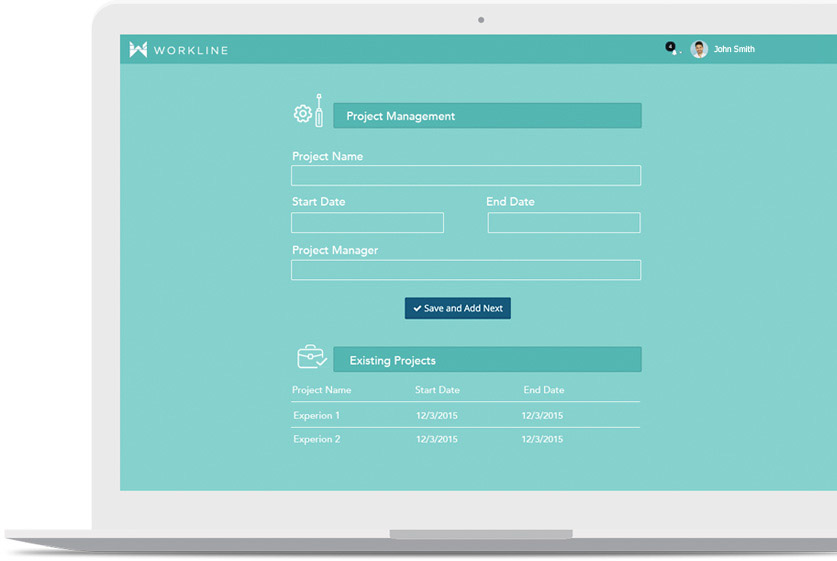Click the briefcase Existing Projects icon
This screenshot has width=837, height=561.
tap(312, 357)
